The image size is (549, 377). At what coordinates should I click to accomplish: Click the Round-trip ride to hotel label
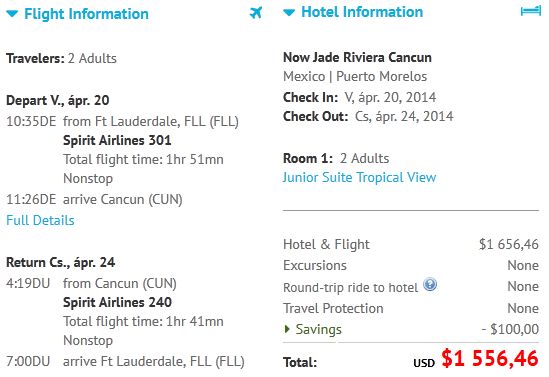click(350, 288)
